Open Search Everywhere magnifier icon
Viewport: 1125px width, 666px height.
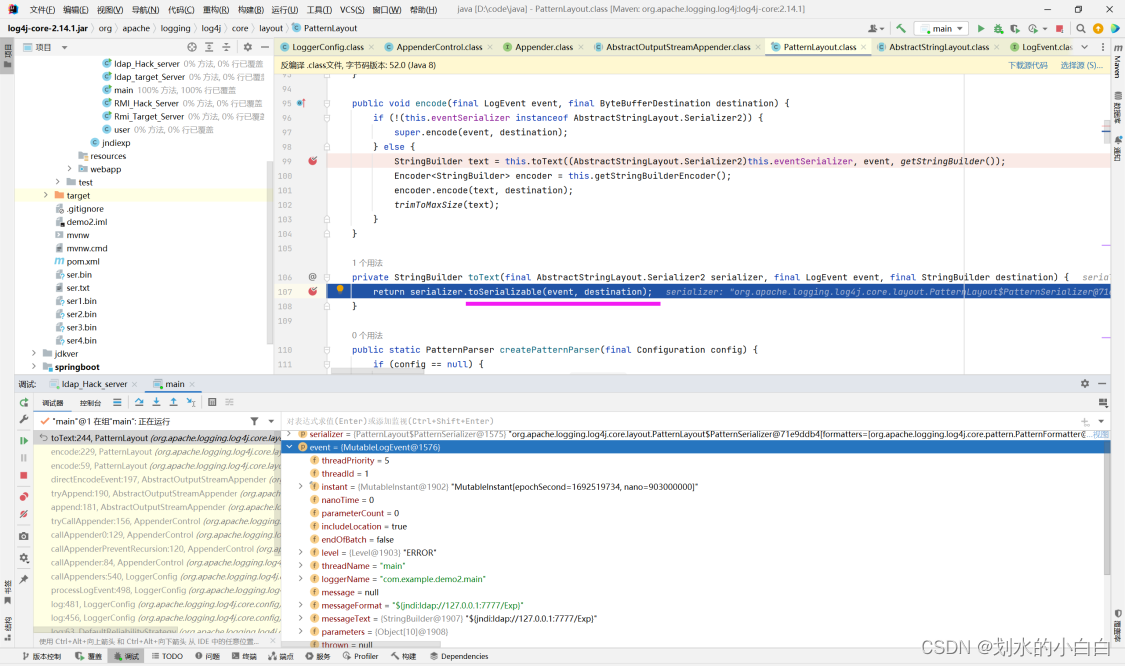pyautogui.click(x=1081, y=29)
